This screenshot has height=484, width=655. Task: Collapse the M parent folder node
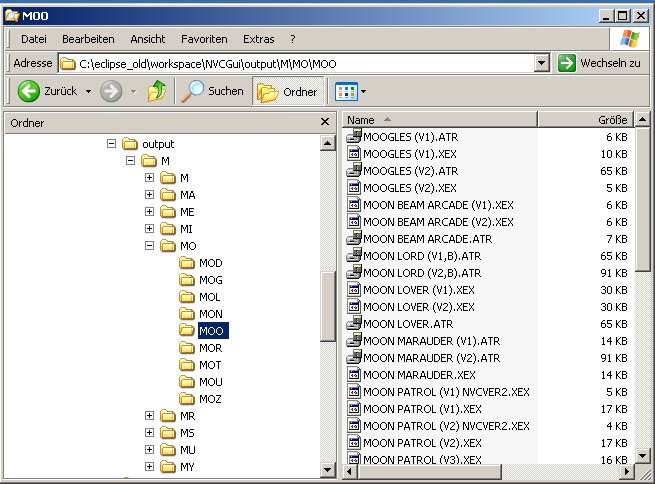point(130,161)
